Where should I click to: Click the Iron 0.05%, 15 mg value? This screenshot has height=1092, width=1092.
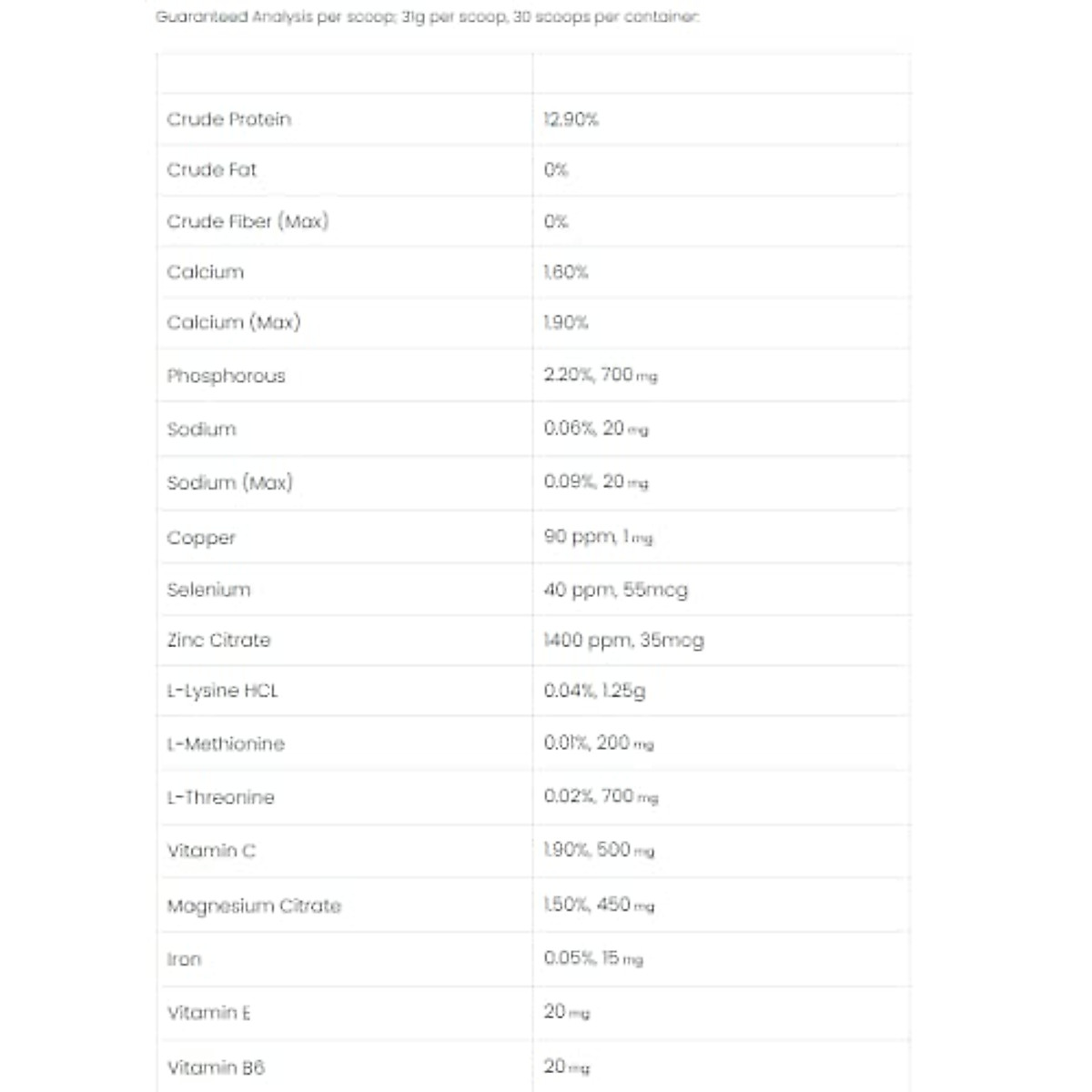(593, 958)
